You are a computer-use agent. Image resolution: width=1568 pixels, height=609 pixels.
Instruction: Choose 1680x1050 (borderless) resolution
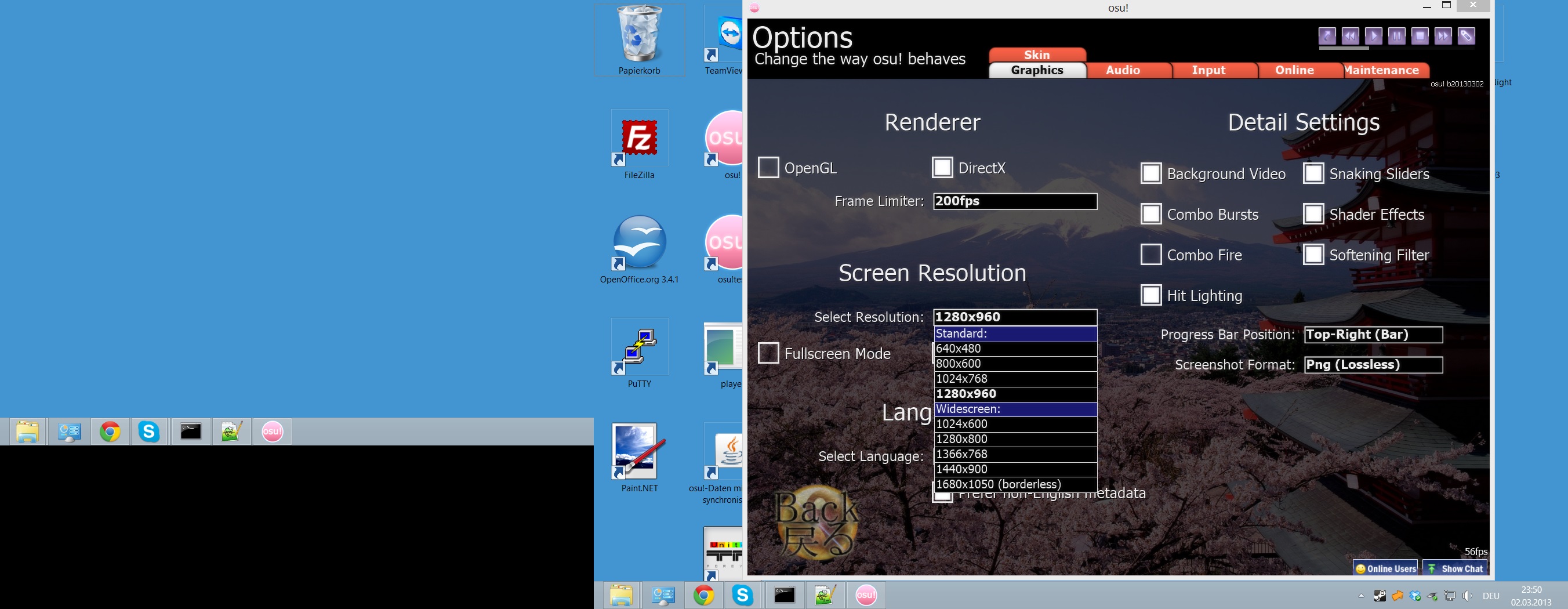[x=1015, y=484]
